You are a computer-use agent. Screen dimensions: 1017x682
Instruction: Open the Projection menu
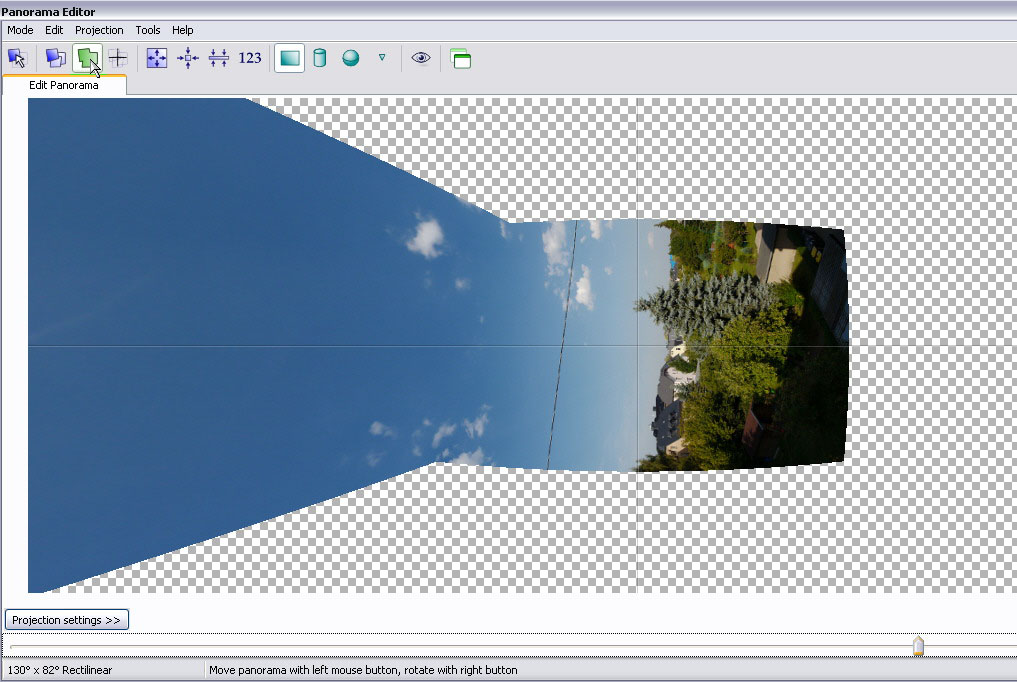[x=99, y=30]
